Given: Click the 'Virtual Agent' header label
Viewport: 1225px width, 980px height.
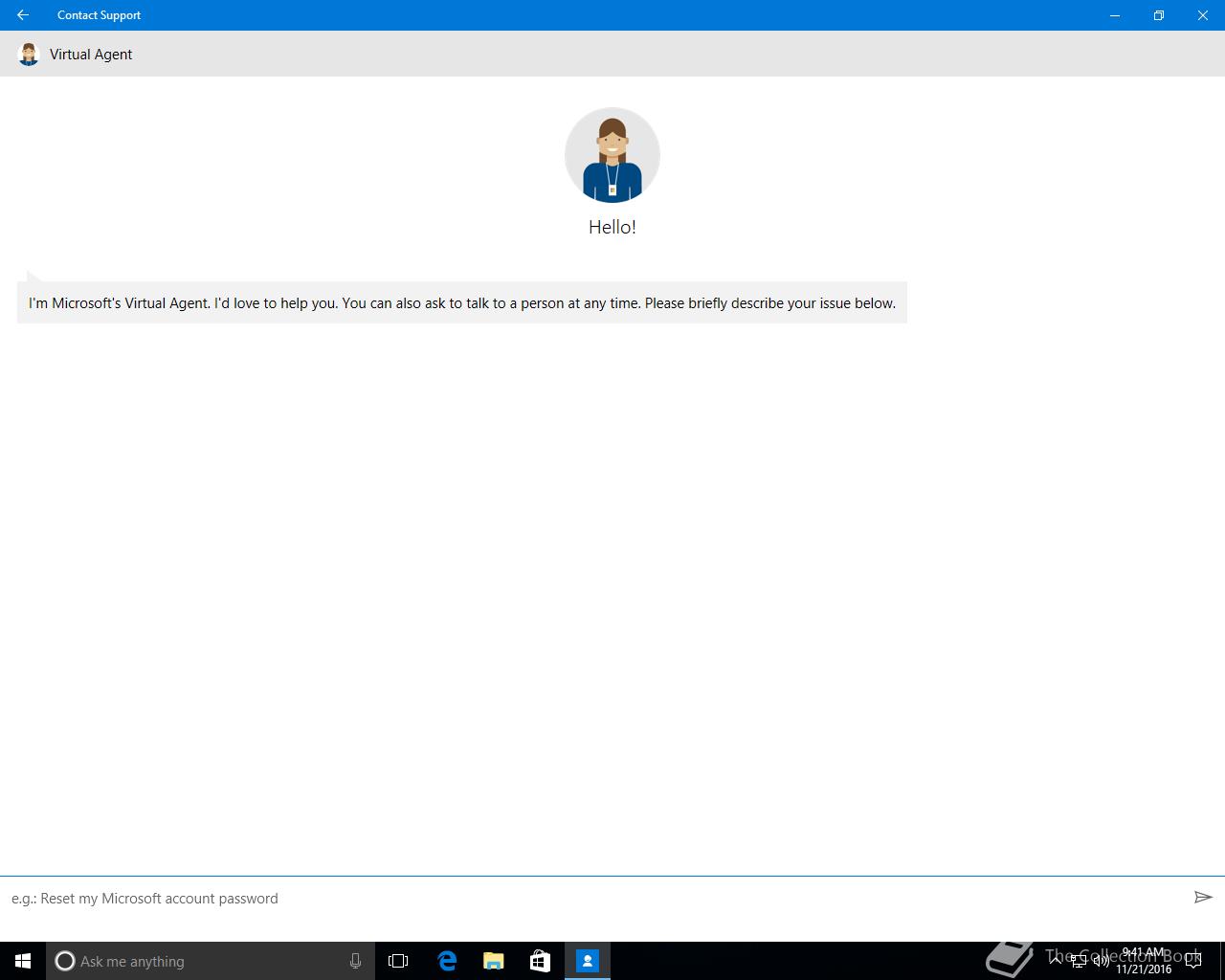Looking at the screenshot, I should [x=91, y=55].
